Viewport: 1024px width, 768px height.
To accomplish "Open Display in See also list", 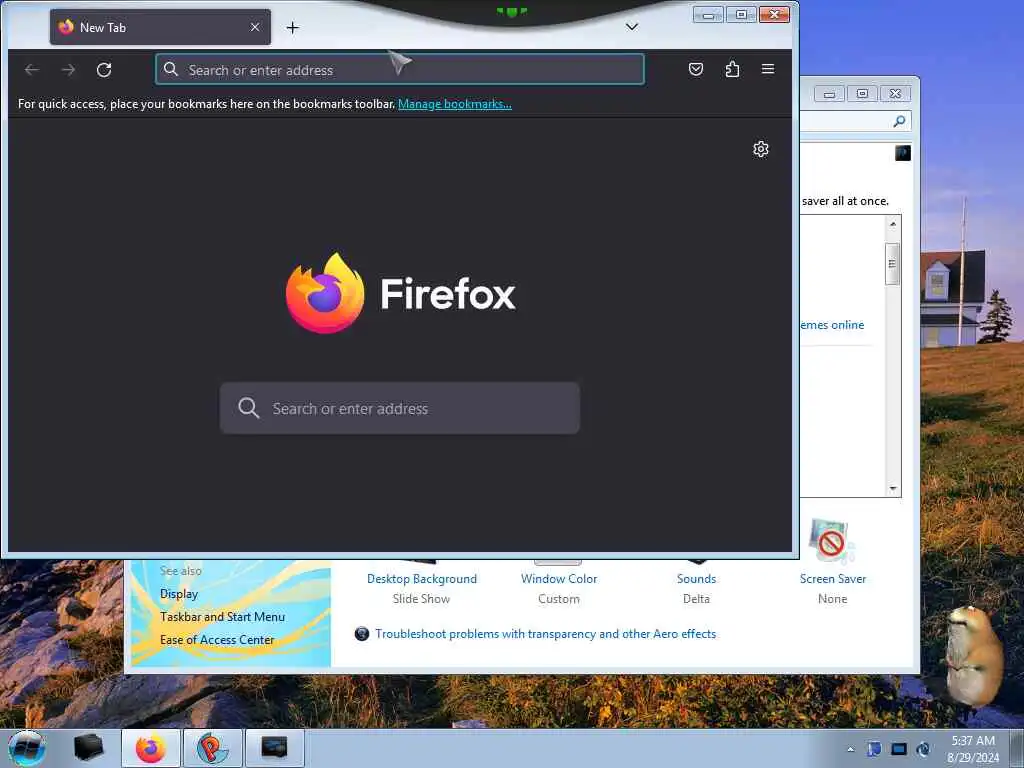I will coord(179,594).
